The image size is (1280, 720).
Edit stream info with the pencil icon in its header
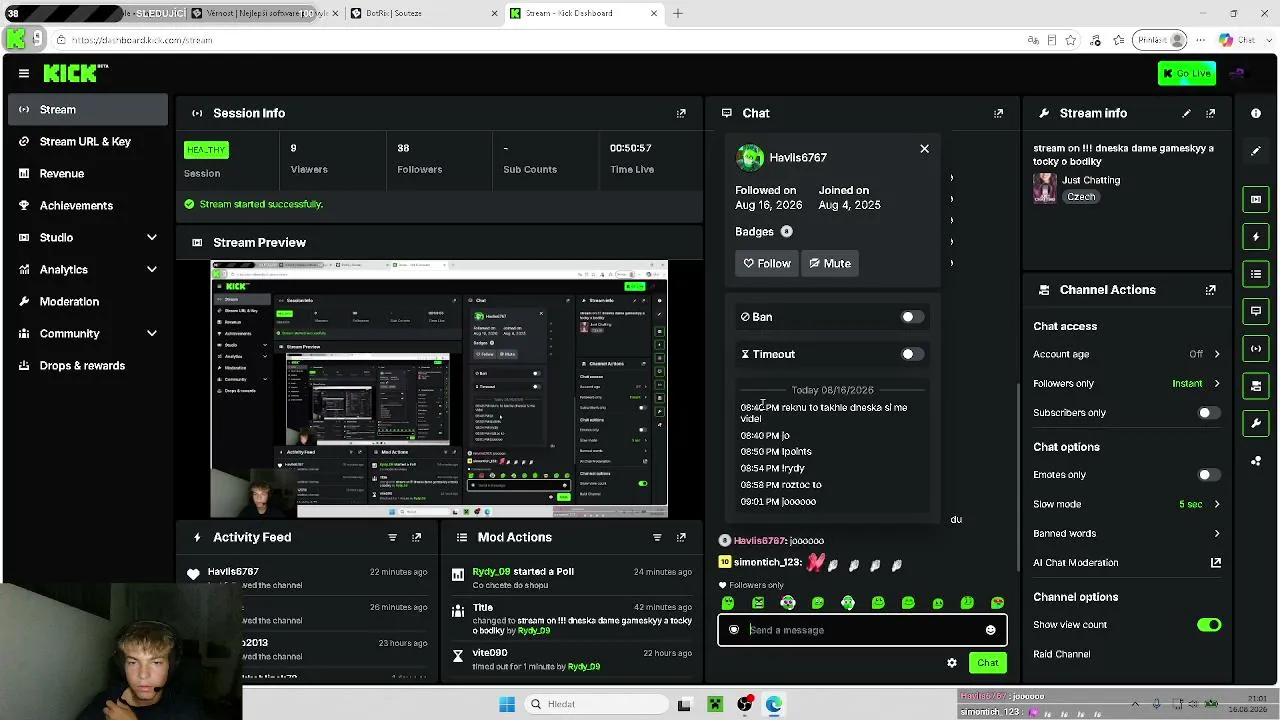1186,113
